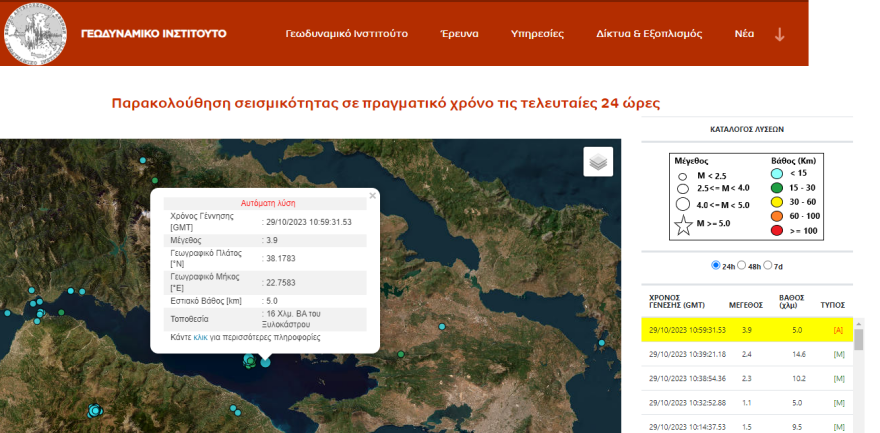This screenshot has width=880, height=433.
Task: Click the Αυτόματη λύση popup heading
Action: (268, 203)
